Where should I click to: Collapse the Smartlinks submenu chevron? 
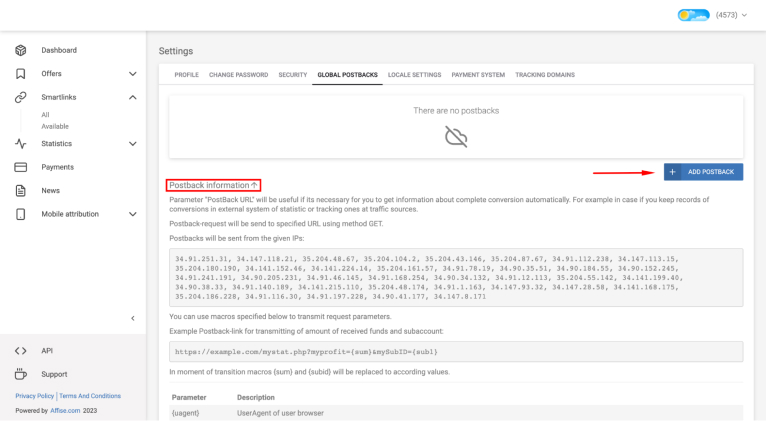click(132, 97)
